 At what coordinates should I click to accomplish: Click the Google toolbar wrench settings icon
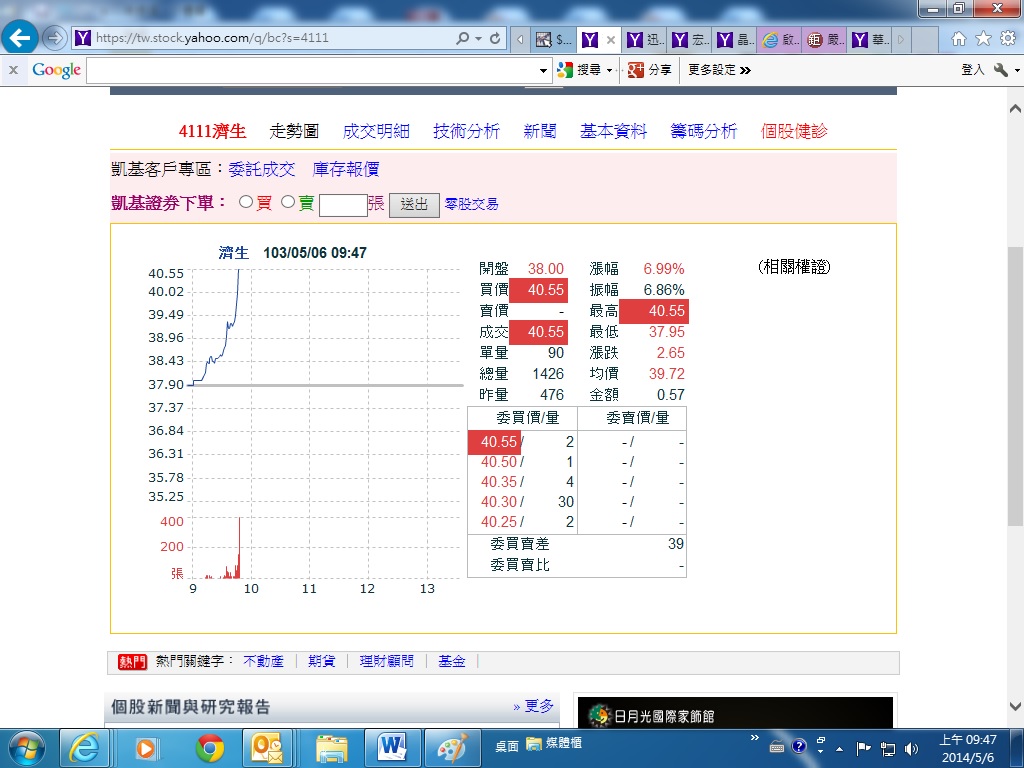click(x=1001, y=70)
